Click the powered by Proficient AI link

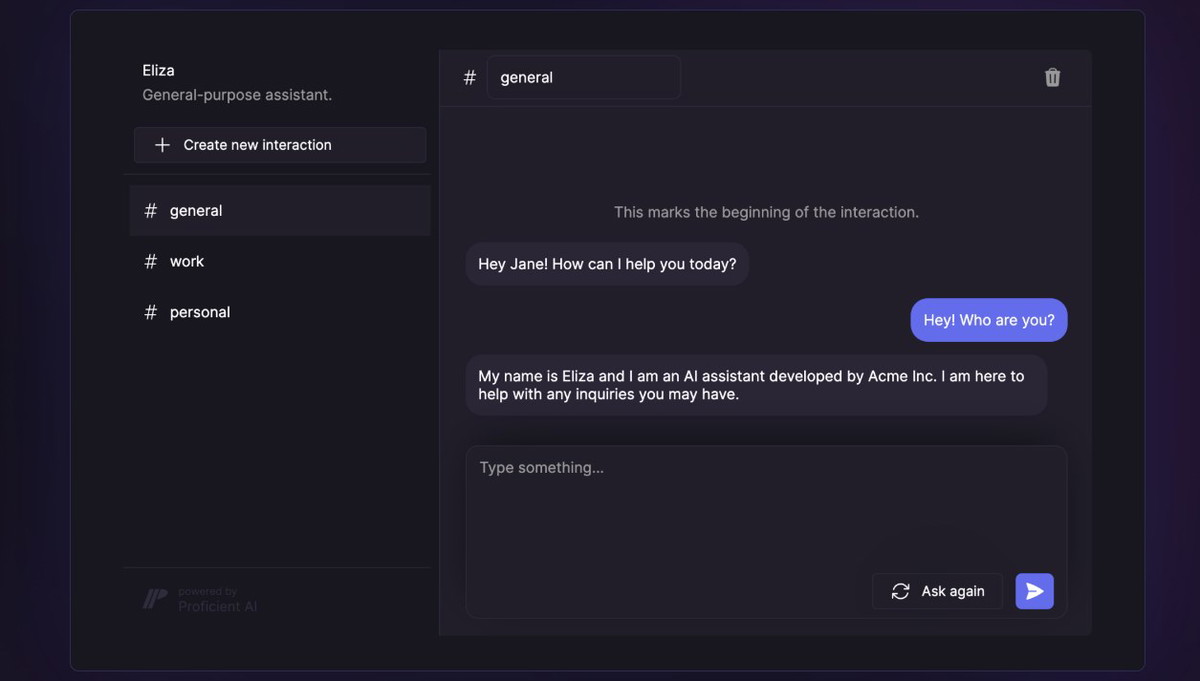pyautogui.click(x=200, y=599)
